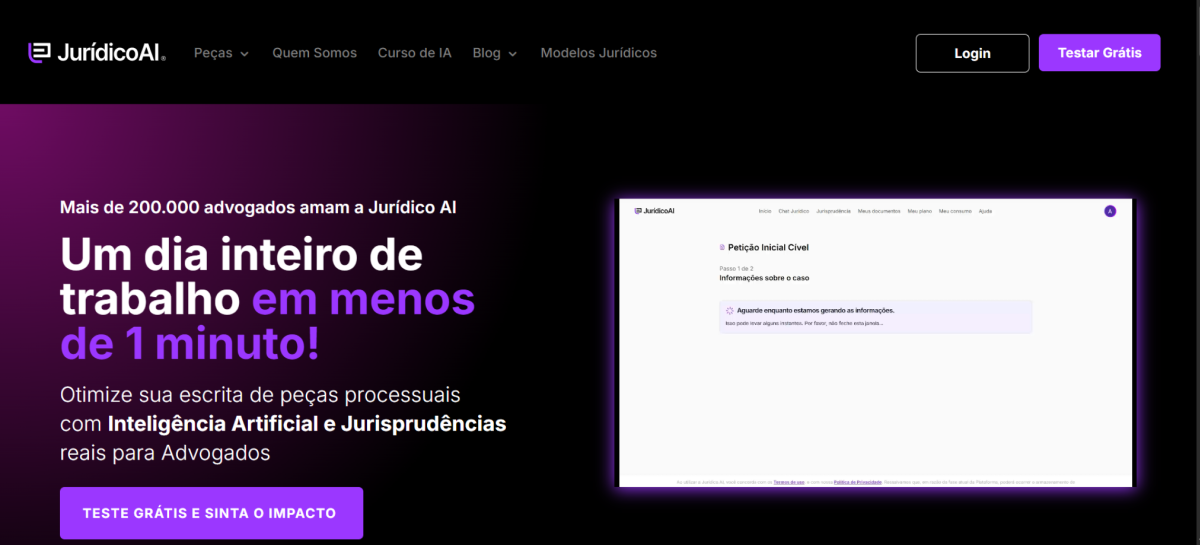The width and height of the screenshot is (1200, 545).
Task: Click the Termos de uso link in the preview
Action: [790, 482]
